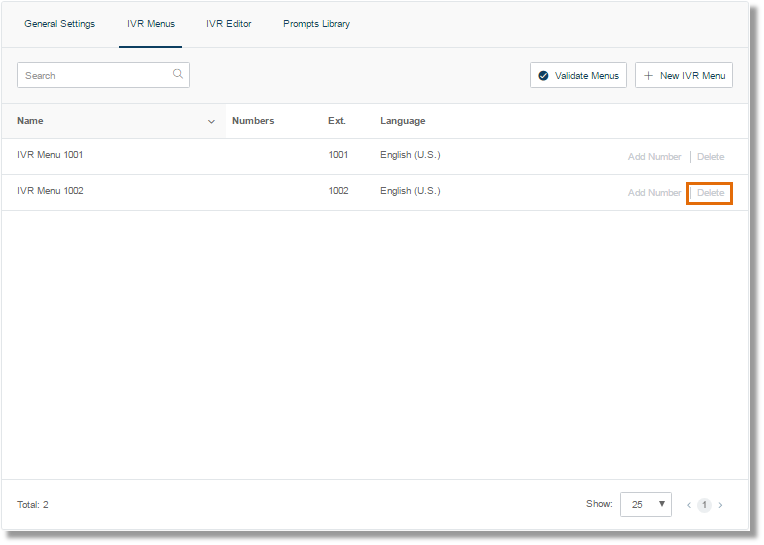Viewport: 764px width, 545px height.
Task: Click extension 1001 cell
Action: coord(338,155)
